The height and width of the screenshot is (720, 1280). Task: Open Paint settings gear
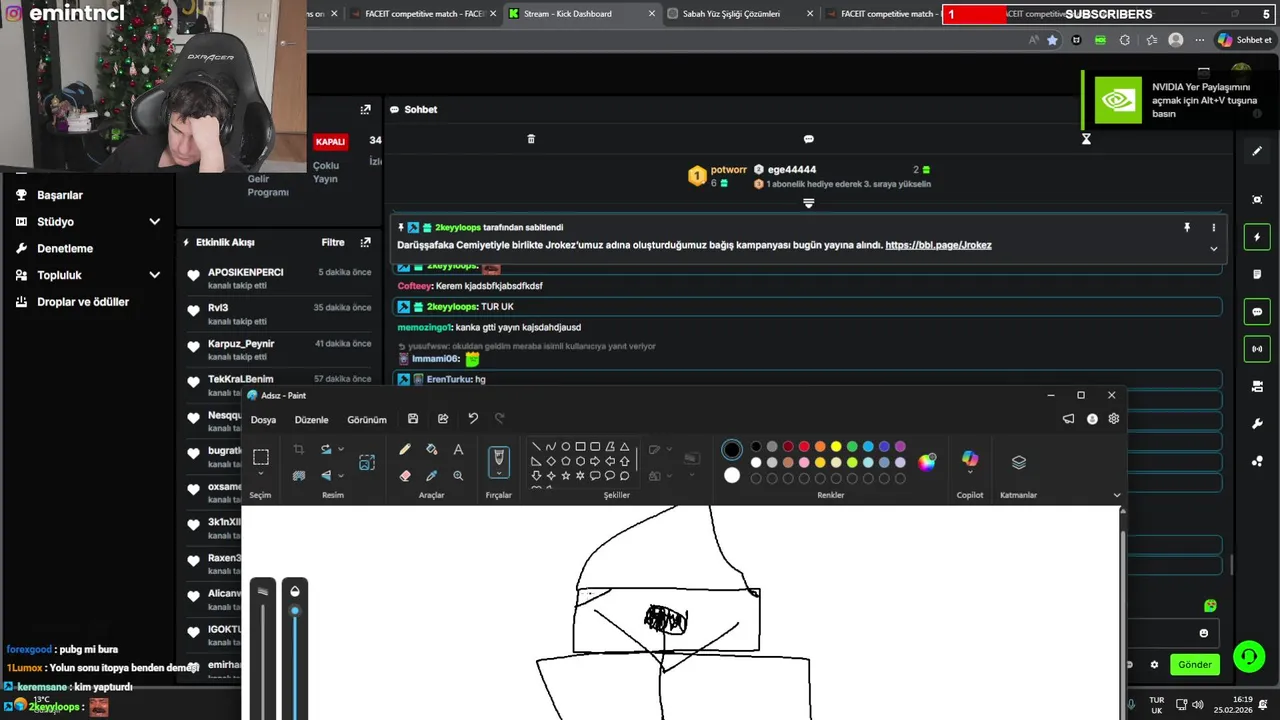point(1114,419)
